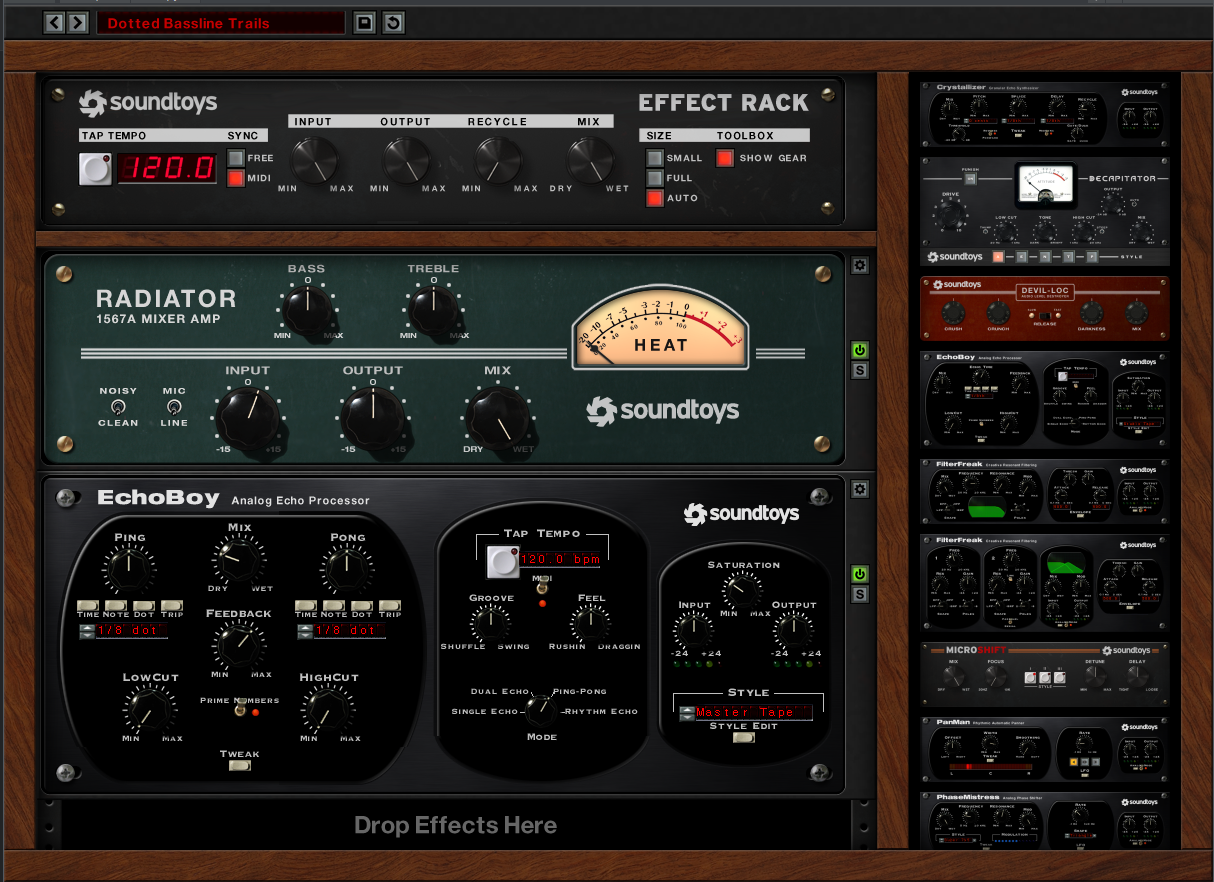The height and width of the screenshot is (882, 1214).
Task: Click the EchoBoy MODE selector knob
Action: 542,711
